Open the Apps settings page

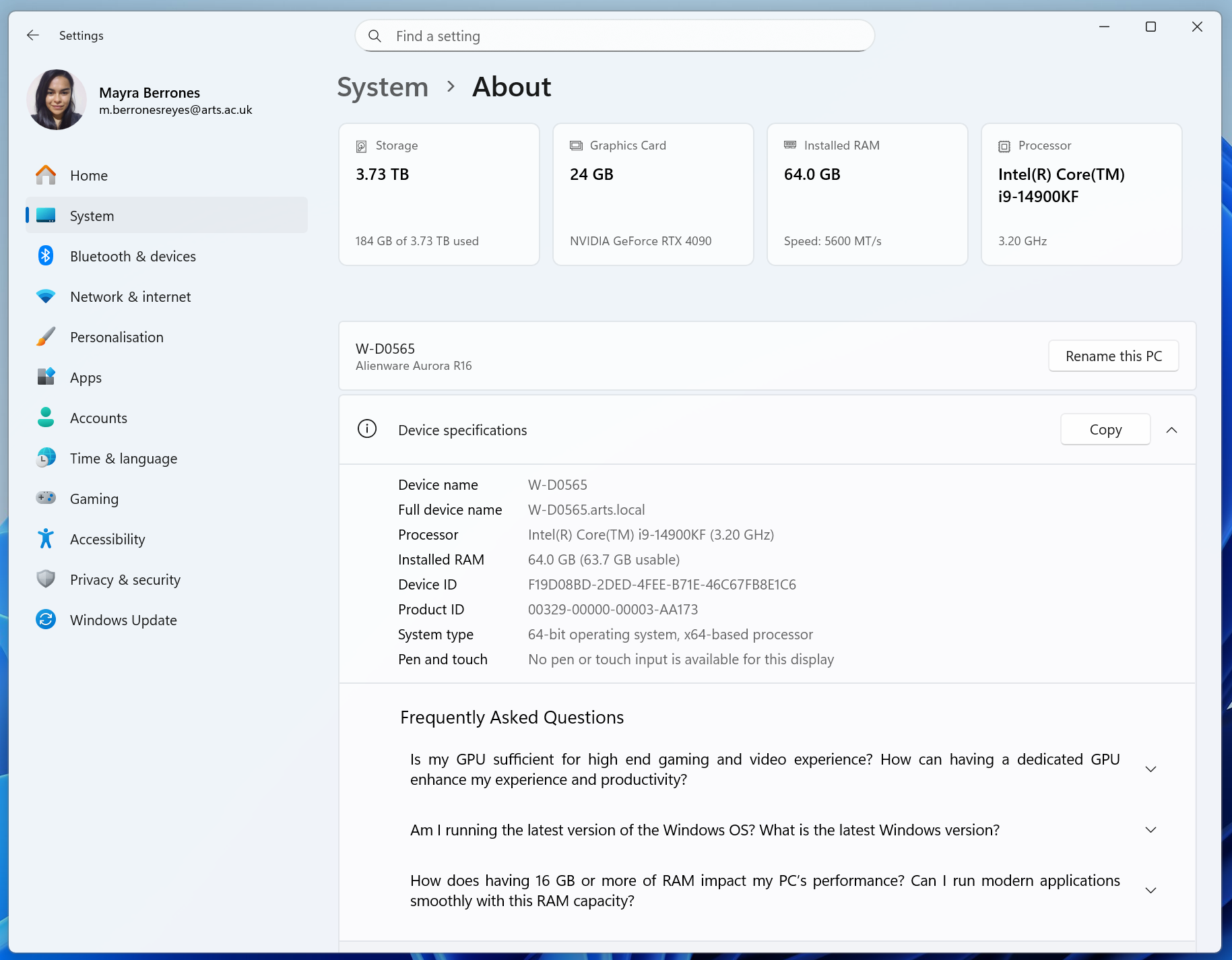86,378
